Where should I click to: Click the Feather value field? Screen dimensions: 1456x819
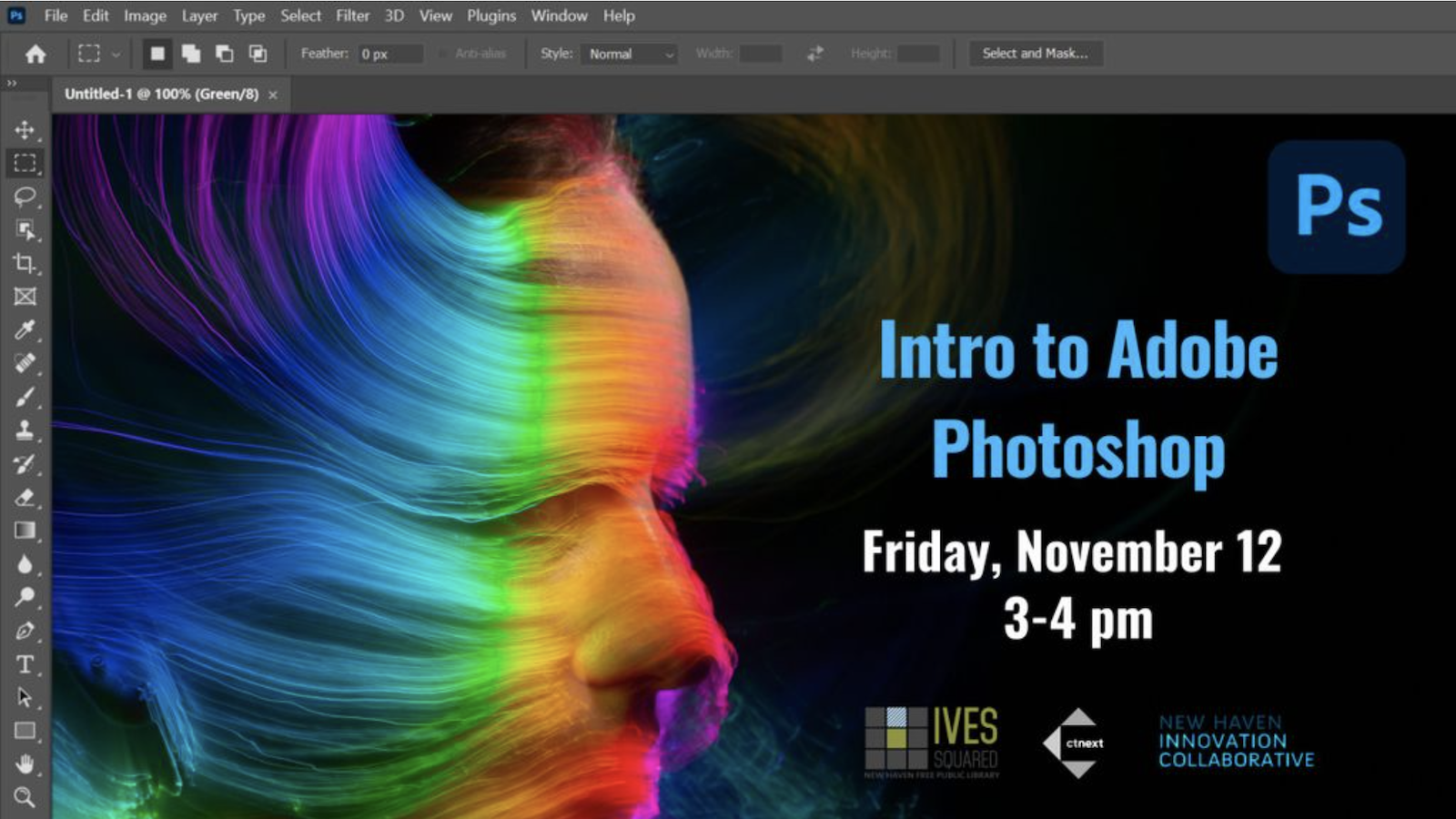pyautogui.click(x=390, y=54)
